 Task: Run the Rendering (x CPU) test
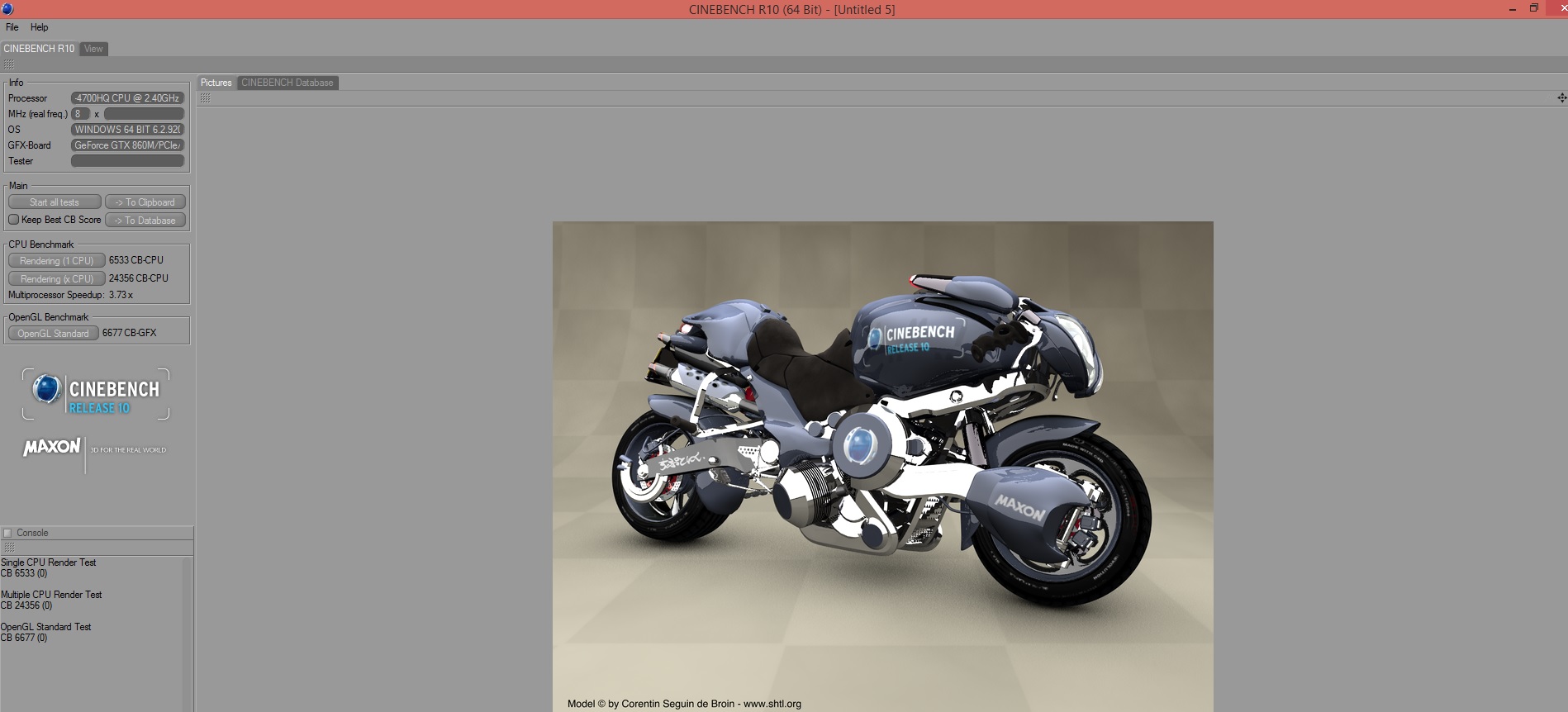[57, 279]
